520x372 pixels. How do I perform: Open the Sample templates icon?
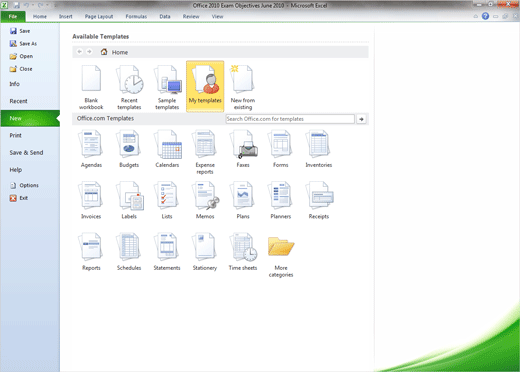(x=167, y=87)
